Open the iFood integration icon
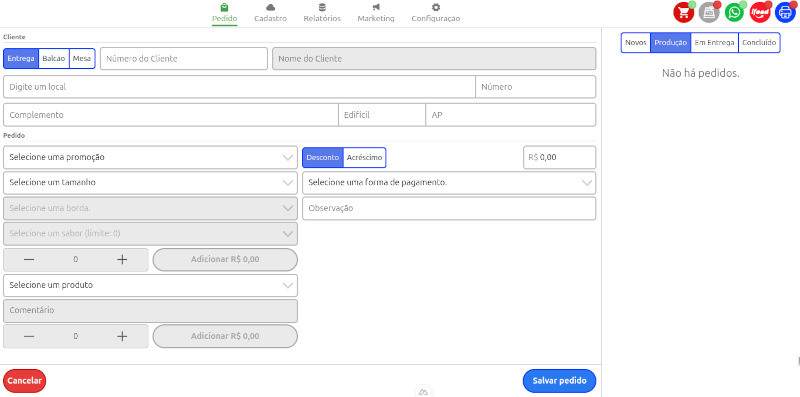 pyautogui.click(x=760, y=12)
